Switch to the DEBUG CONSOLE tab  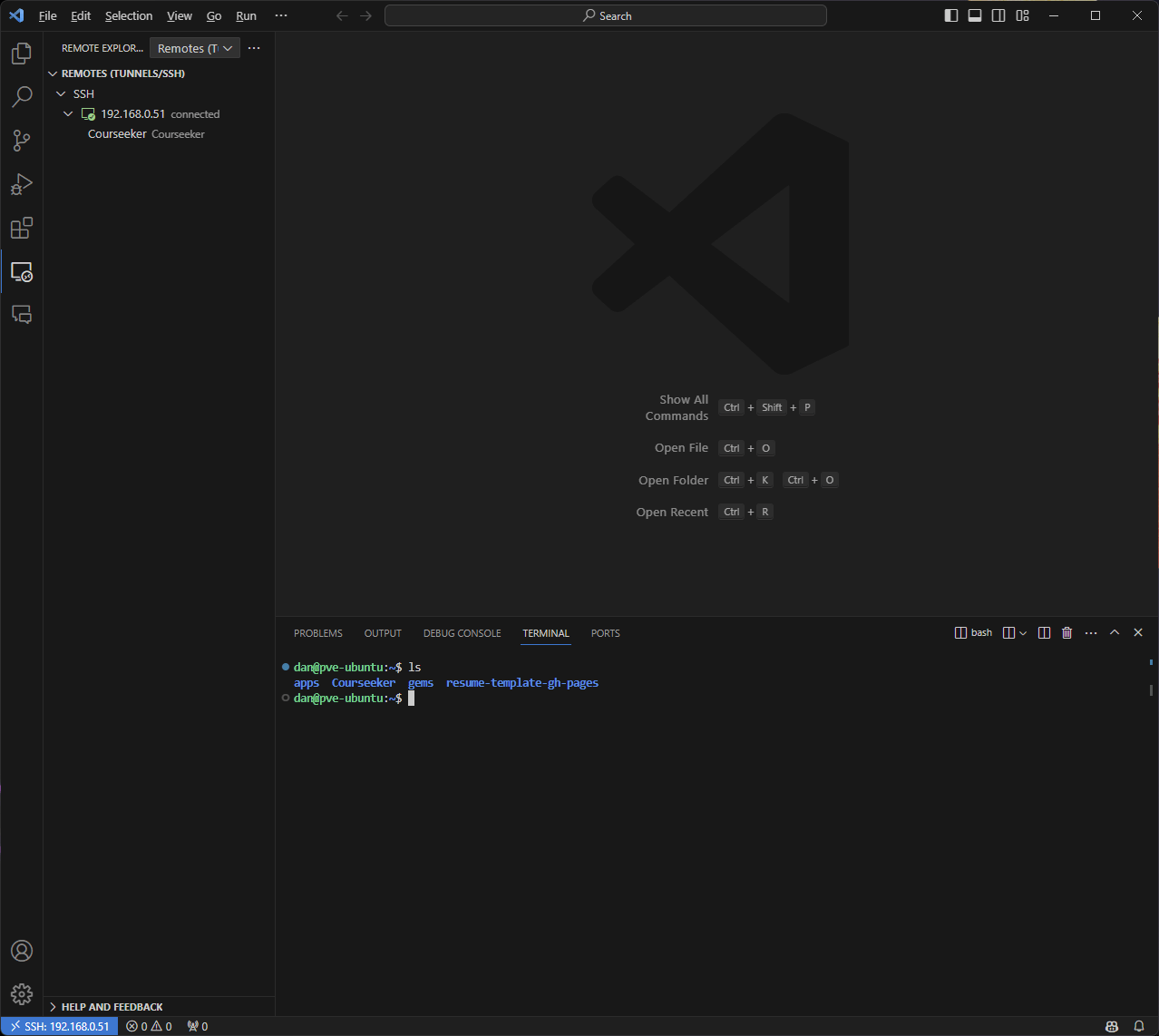coord(463,633)
